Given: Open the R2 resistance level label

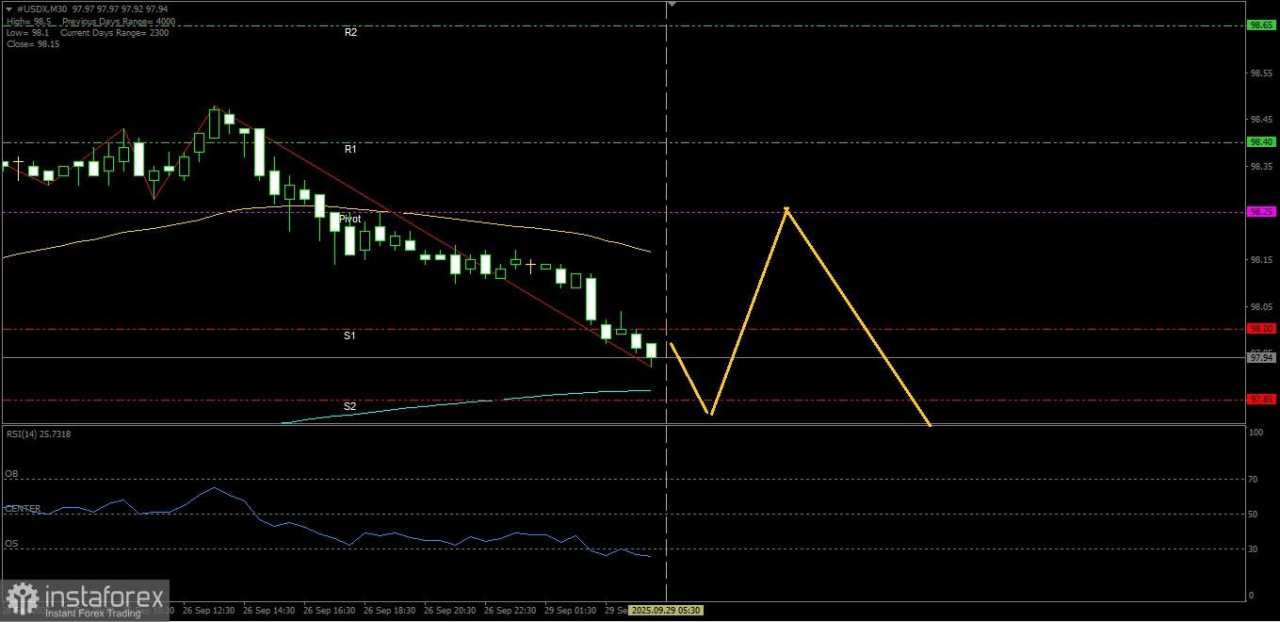Looking at the screenshot, I should tap(351, 32).
